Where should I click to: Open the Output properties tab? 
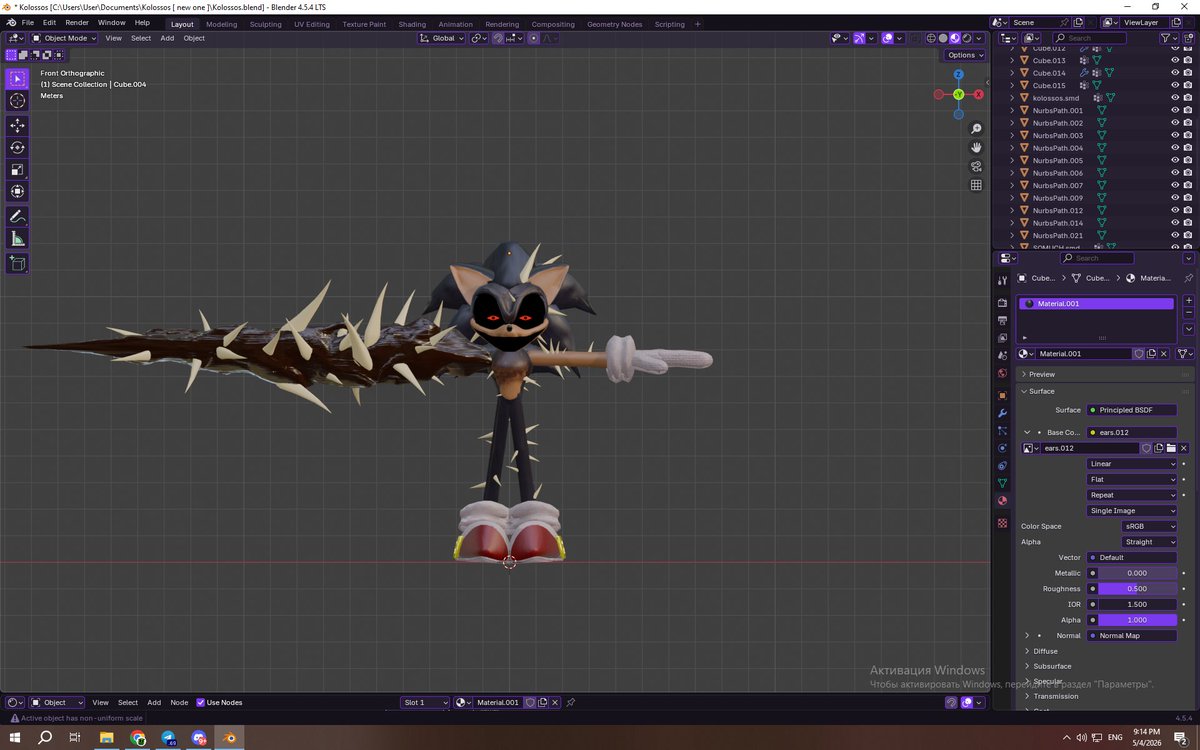pos(1002,320)
